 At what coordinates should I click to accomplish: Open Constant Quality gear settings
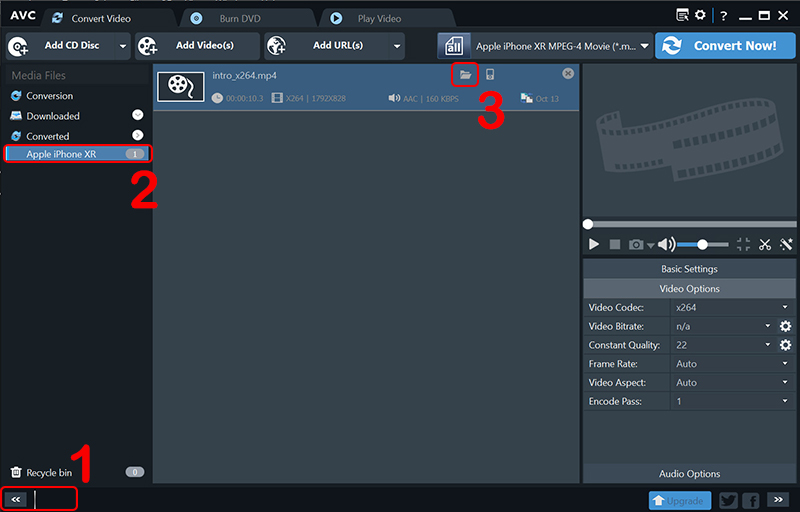click(x=786, y=345)
